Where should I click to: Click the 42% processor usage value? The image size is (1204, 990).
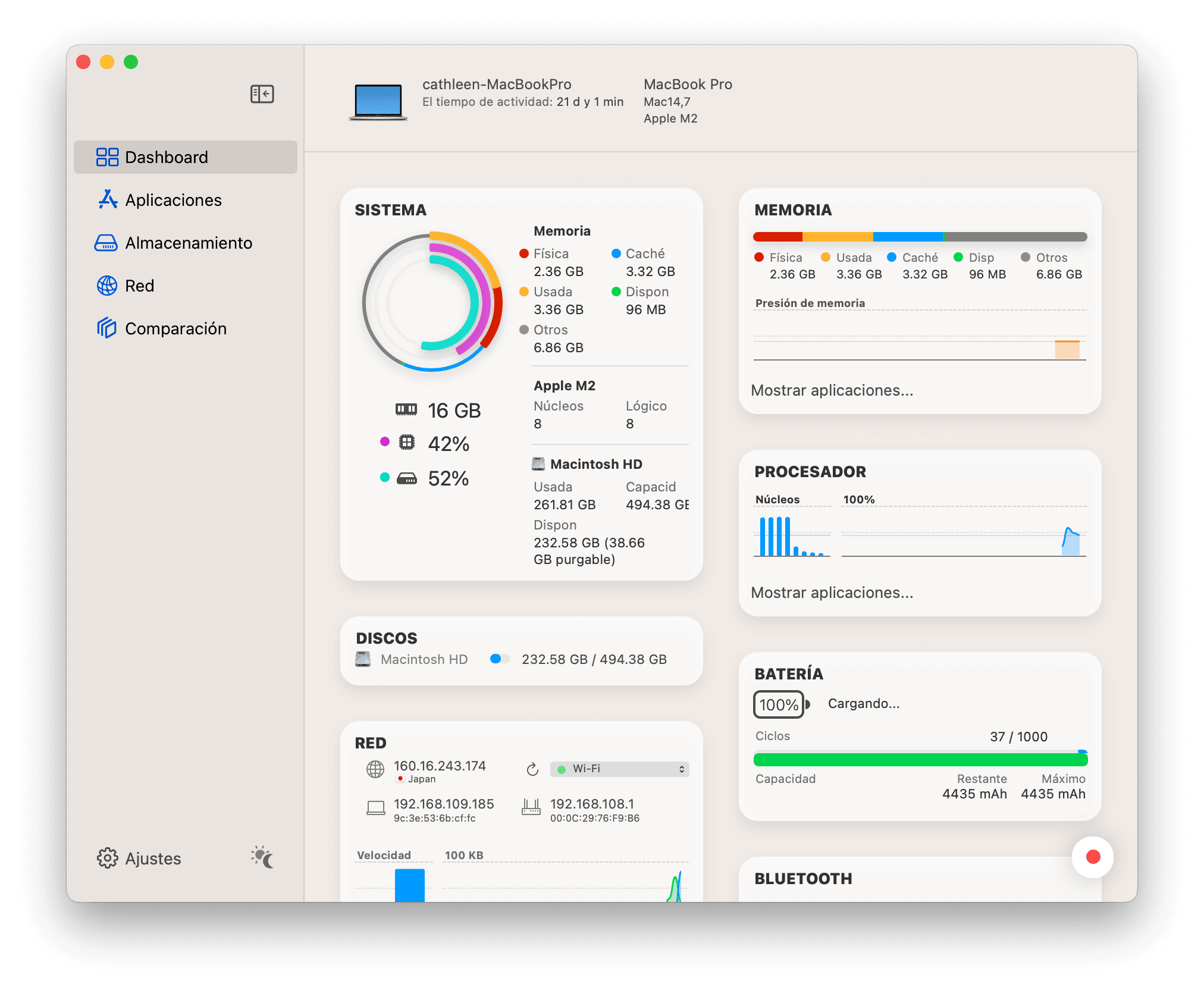pos(449,443)
